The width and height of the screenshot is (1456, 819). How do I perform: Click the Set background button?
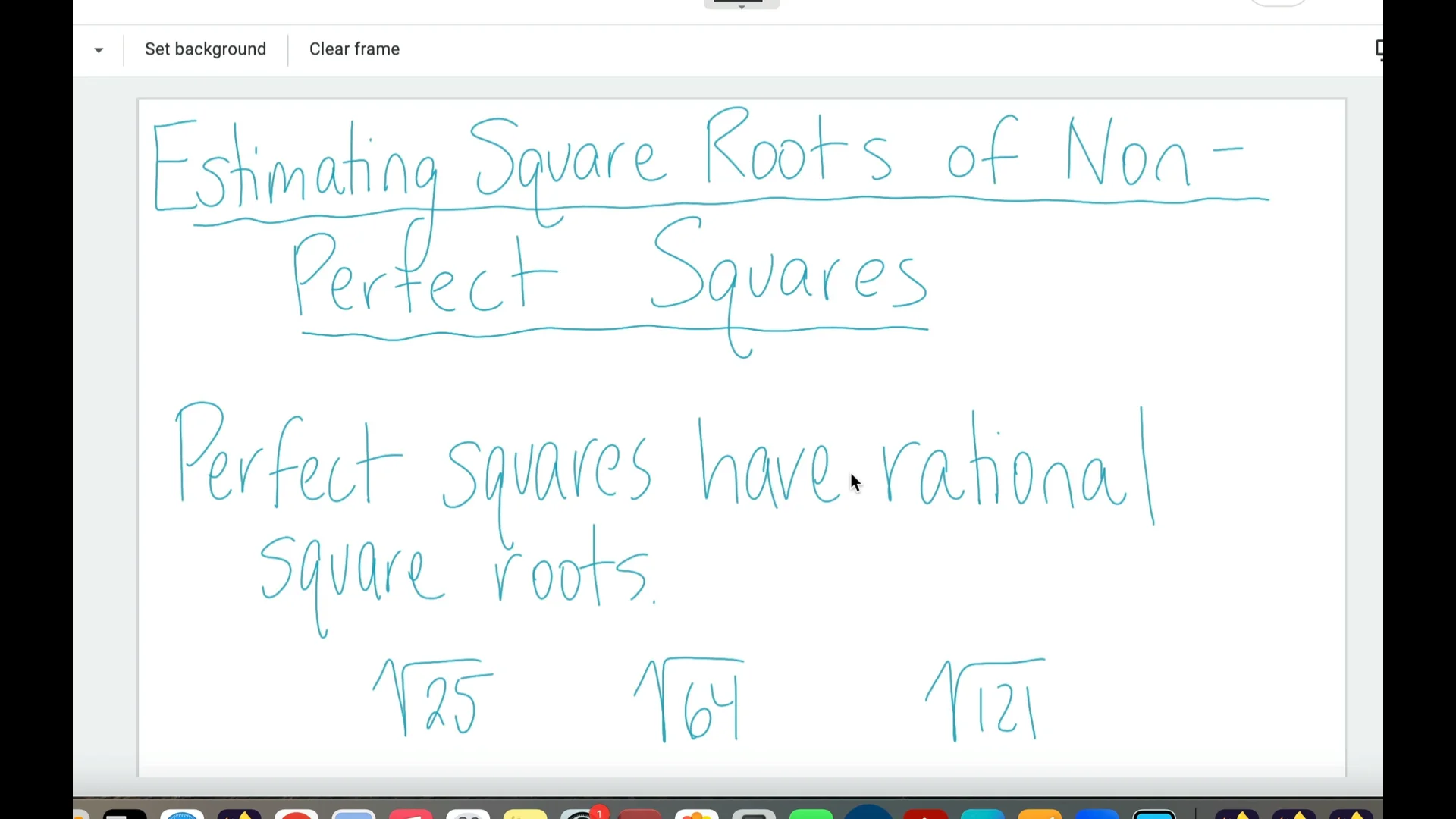[x=206, y=49]
